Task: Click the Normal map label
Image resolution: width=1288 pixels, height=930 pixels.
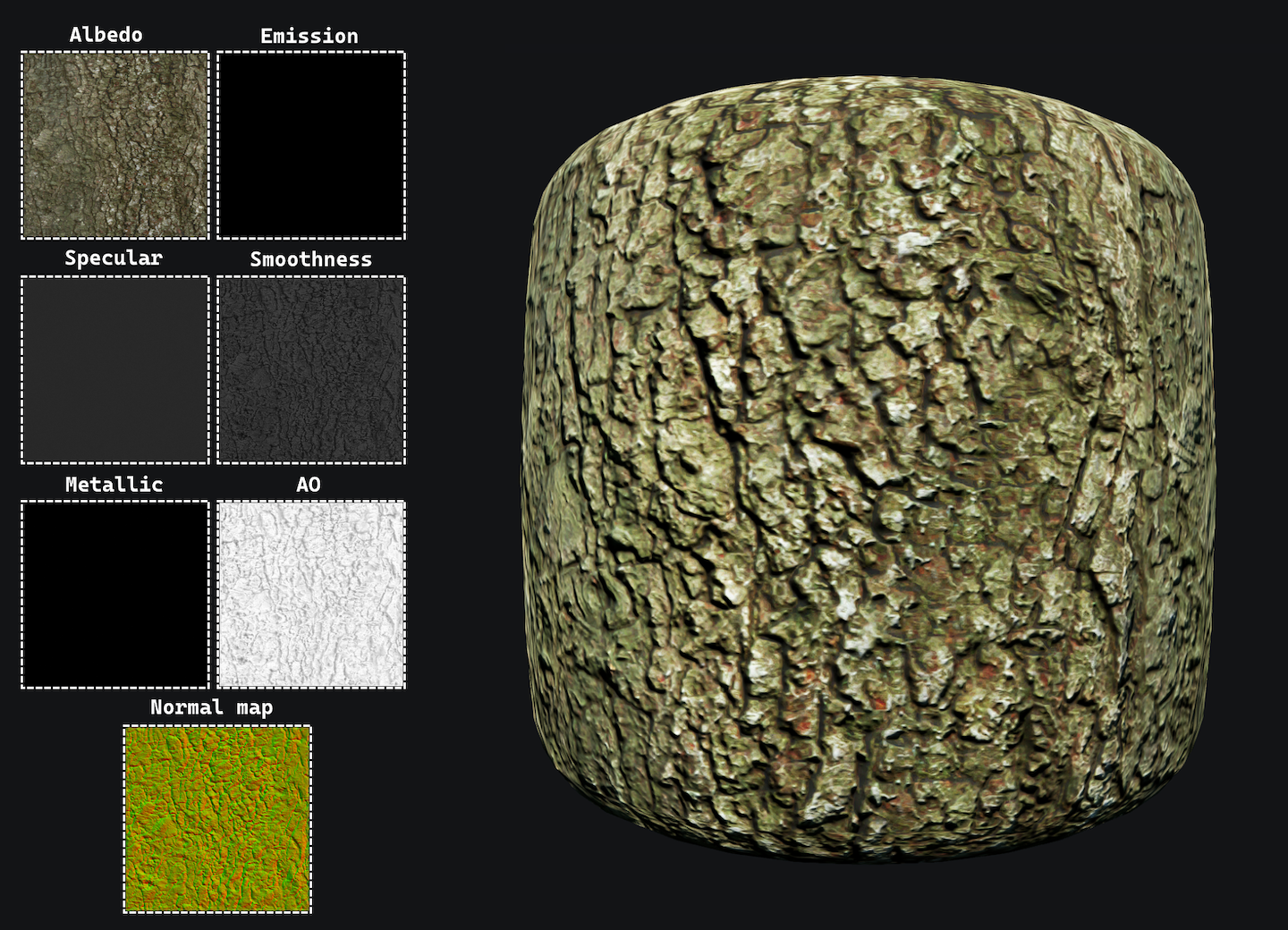Action: 212,708
